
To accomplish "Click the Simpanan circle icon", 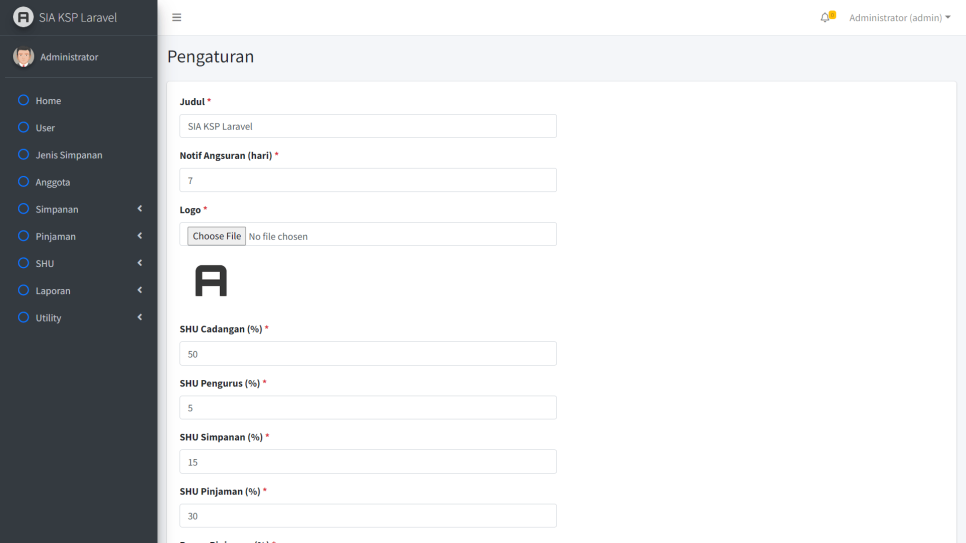I will point(23,208).
